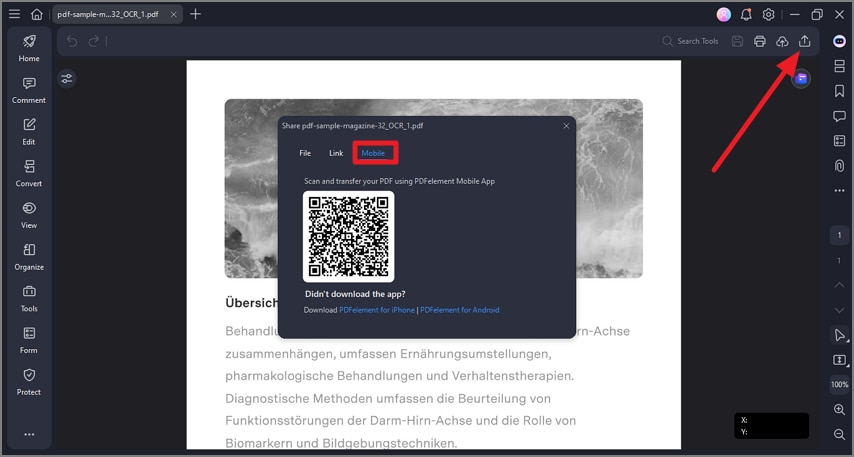Open the page thumbnails panel

[x=839, y=66]
